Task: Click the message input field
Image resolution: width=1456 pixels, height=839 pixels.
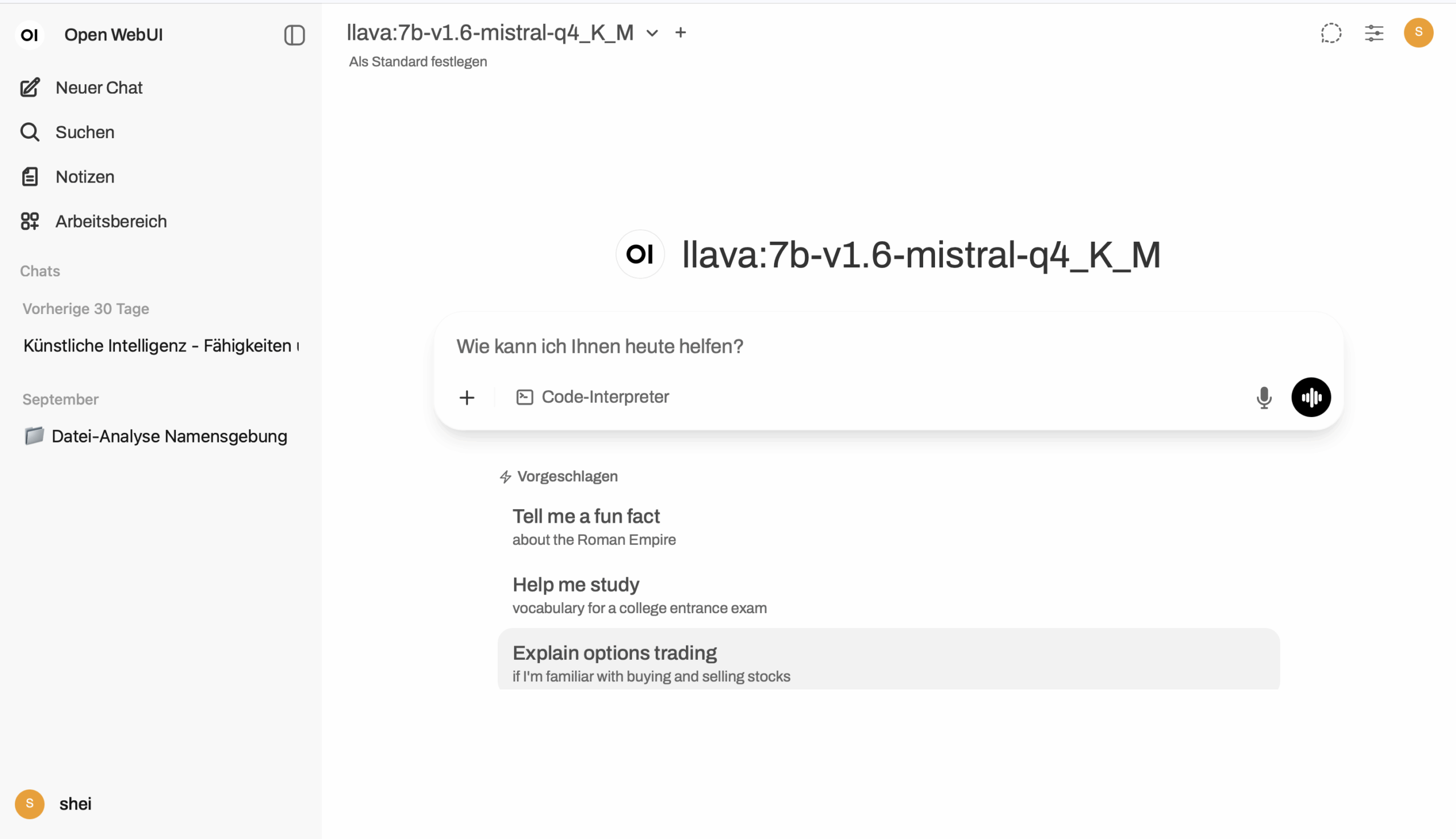Action: tap(864, 346)
